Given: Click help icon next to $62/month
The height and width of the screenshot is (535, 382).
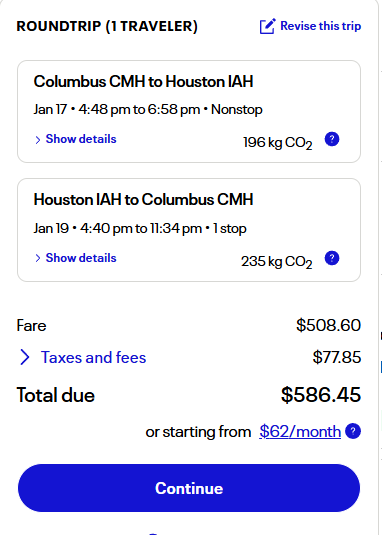Looking at the screenshot, I should click(353, 431).
